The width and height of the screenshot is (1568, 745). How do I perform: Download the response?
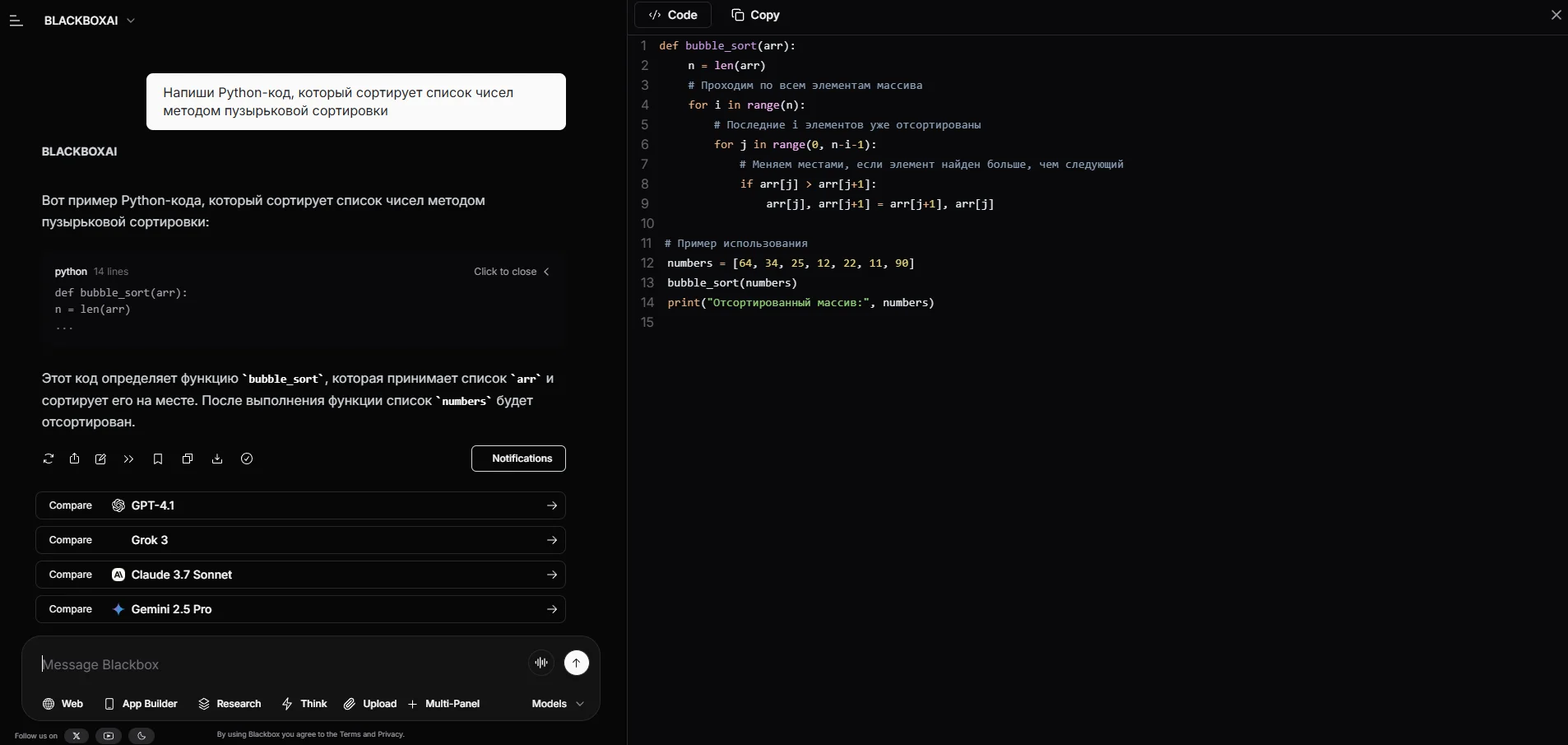[217, 459]
